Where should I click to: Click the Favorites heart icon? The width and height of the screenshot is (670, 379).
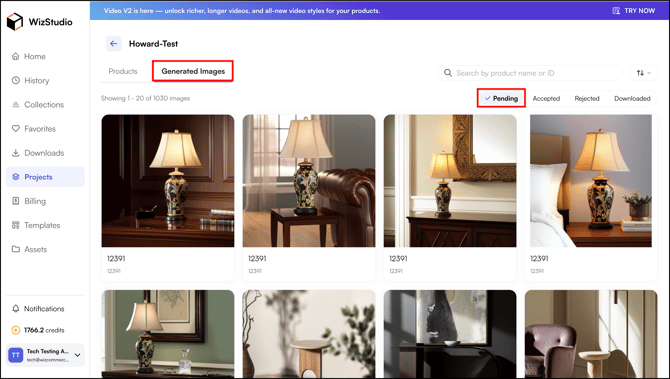coord(16,129)
